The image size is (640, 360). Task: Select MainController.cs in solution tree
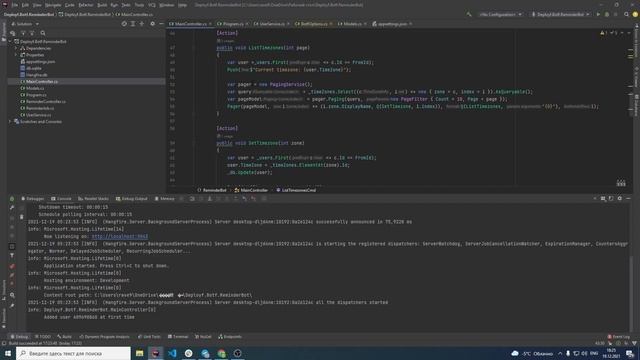pyautogui.click(x=42, y=82)
